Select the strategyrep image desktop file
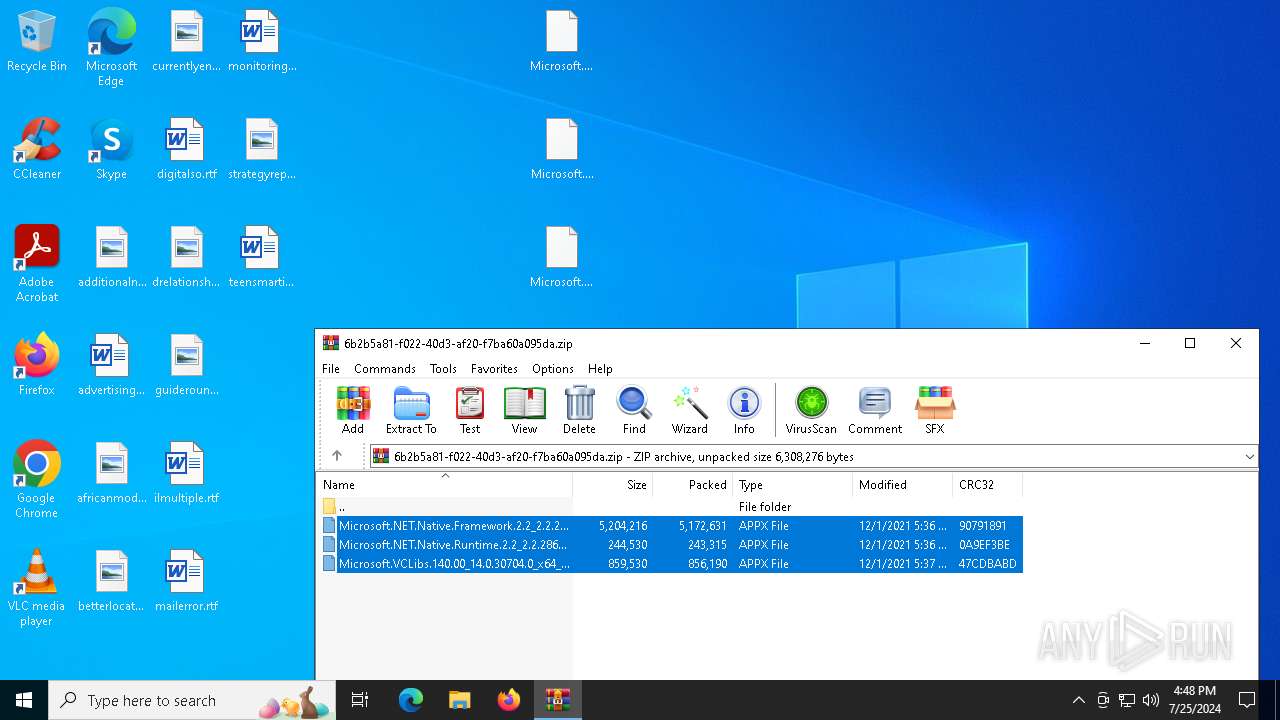Image resolution: width=1280 pixels, height=720 pixels. click(x=262, y=150)
